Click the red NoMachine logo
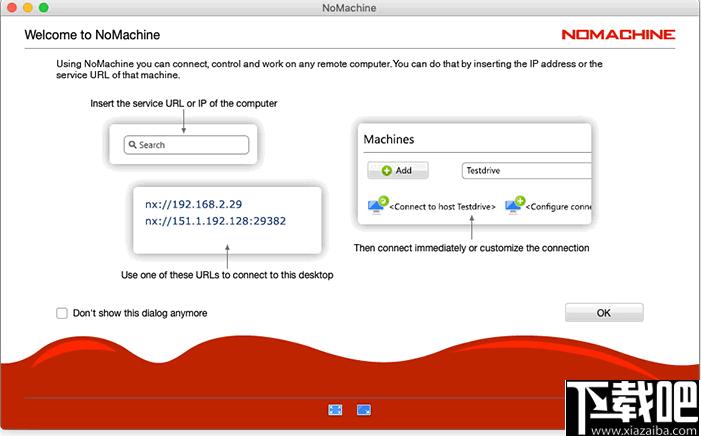 (618, 34)
